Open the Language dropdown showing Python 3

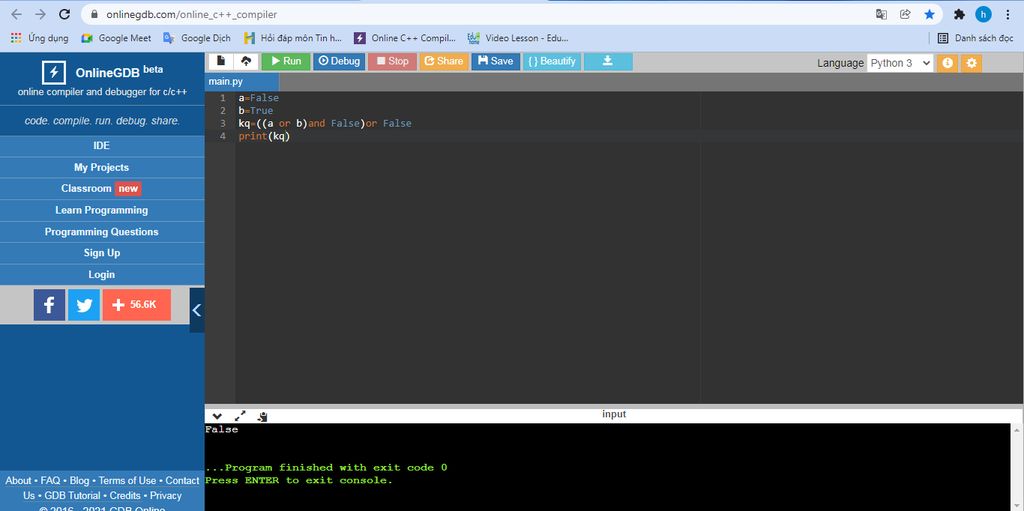(900, 63)
